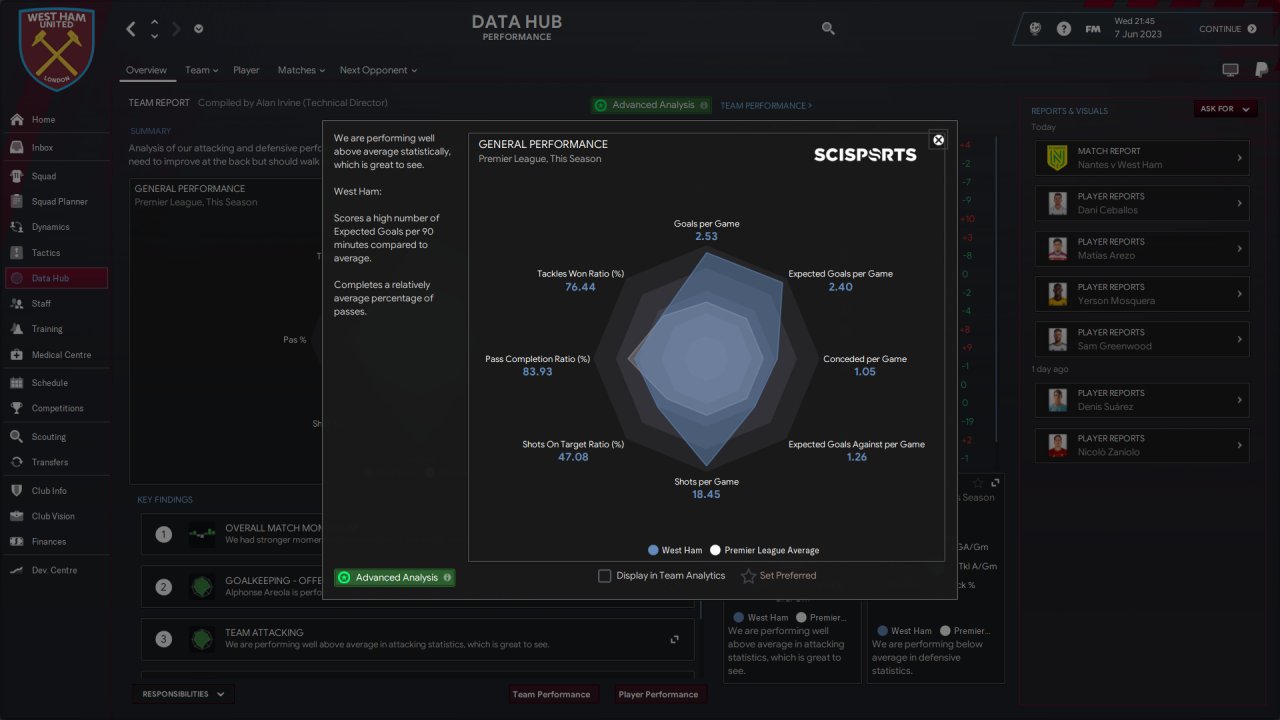
Task: Open Staff in the sidebar
Action: click(x=55, y=304)
